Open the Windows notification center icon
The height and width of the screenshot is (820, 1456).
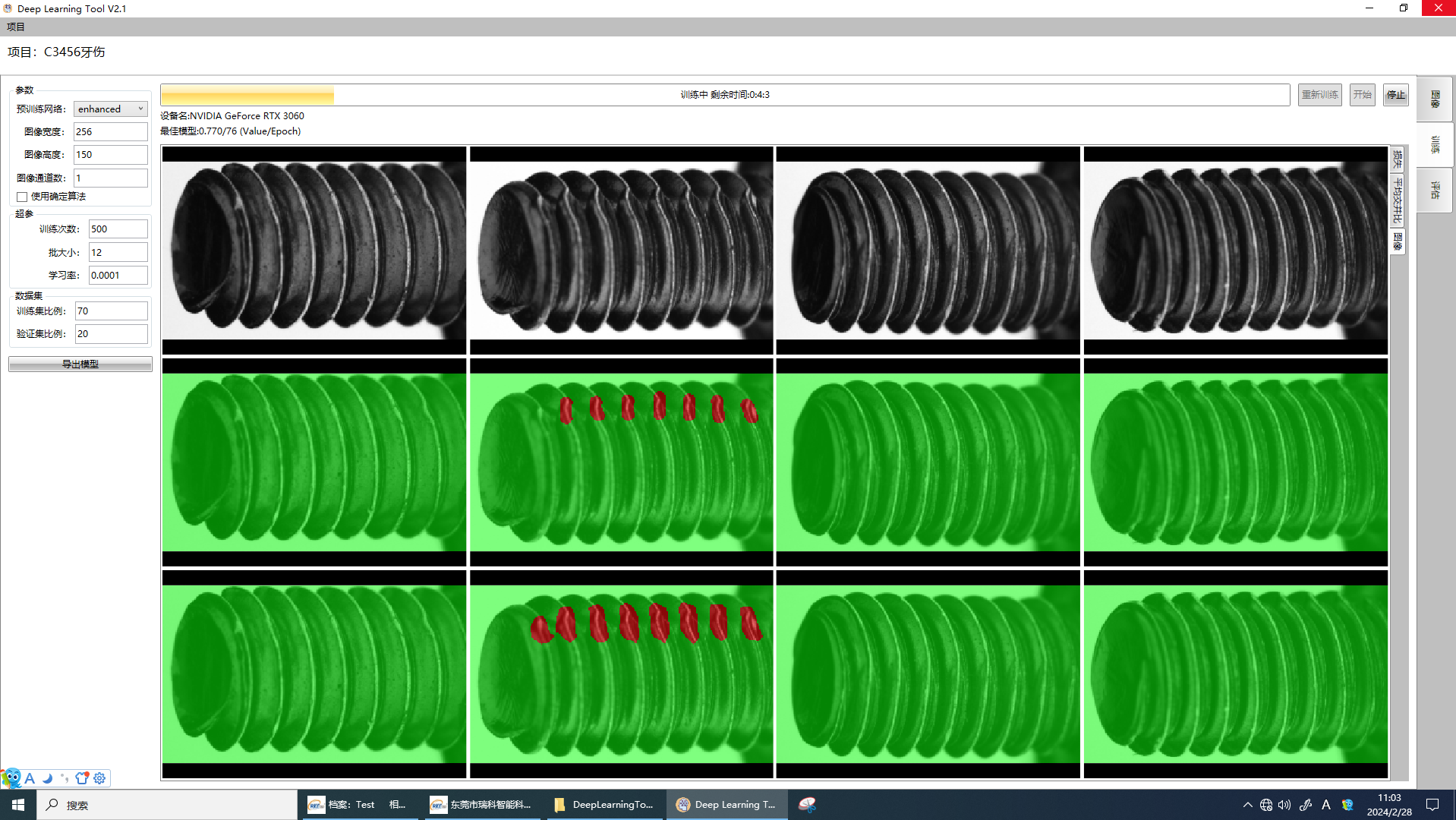(1432, 805)
